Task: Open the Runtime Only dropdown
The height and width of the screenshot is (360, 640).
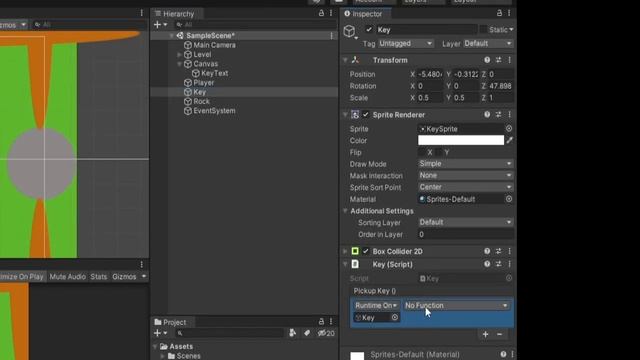Action: 376,306
